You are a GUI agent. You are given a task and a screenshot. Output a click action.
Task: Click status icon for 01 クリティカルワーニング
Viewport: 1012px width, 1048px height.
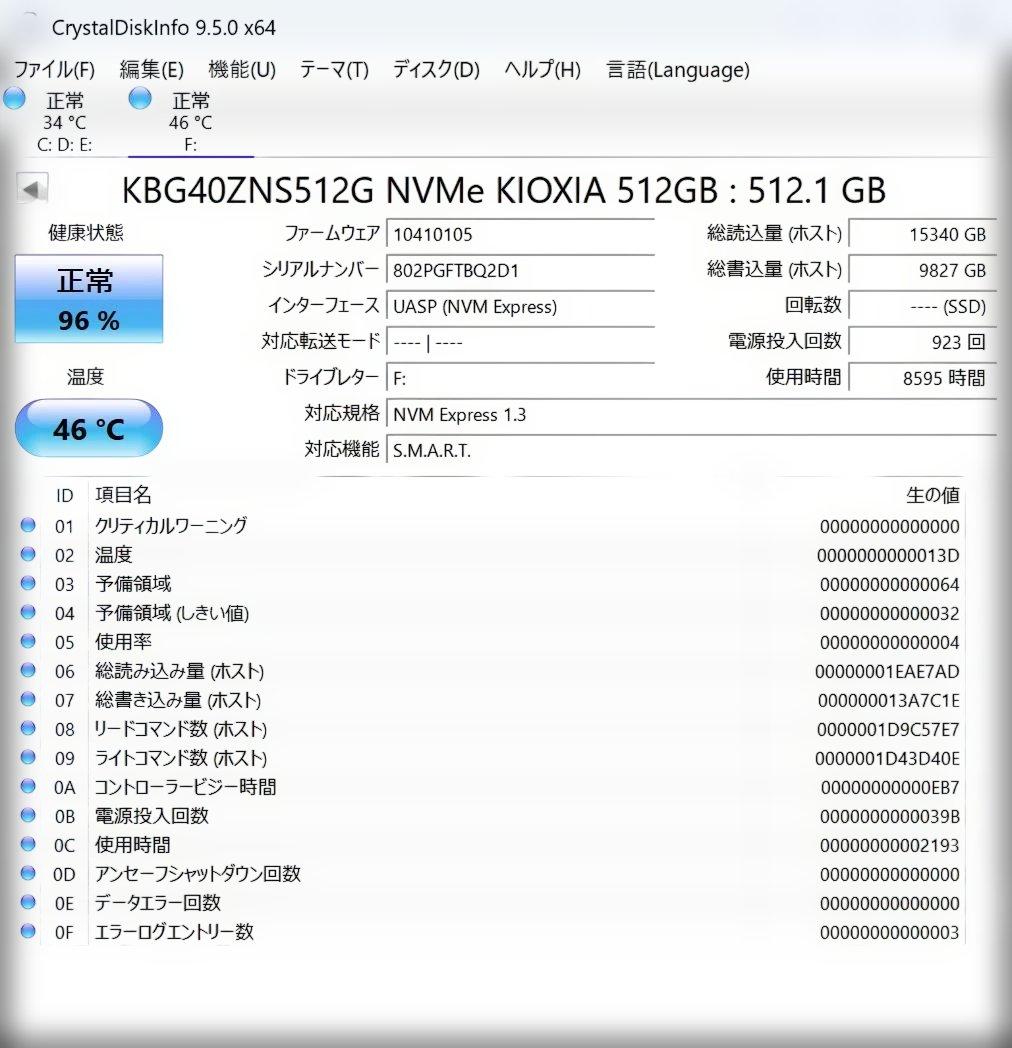tap(28, 525)
